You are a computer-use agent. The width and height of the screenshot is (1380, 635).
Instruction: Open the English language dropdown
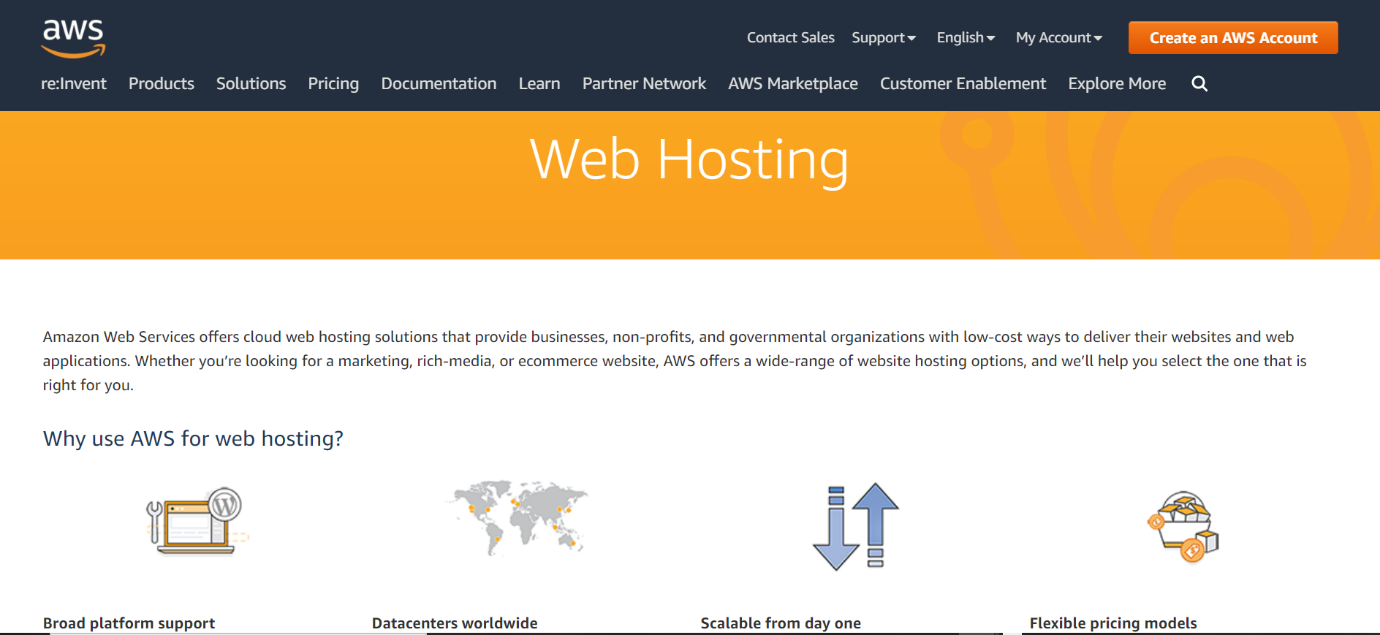click(x=966, y=38)
